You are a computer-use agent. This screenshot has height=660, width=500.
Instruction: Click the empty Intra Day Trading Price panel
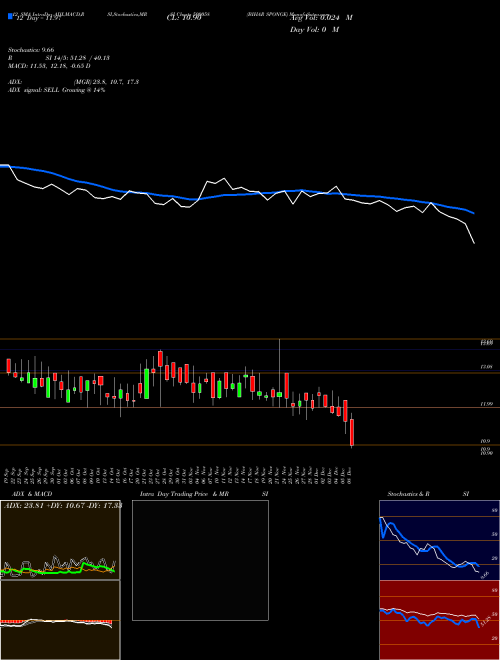point(200,560)
